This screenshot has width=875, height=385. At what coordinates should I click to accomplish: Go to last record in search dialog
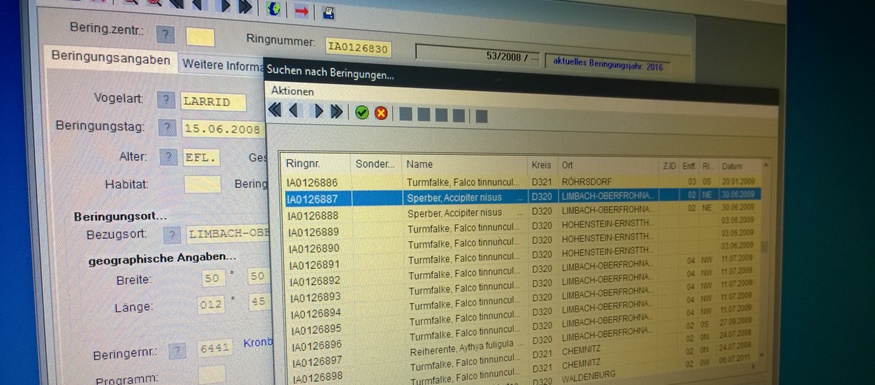336,112
